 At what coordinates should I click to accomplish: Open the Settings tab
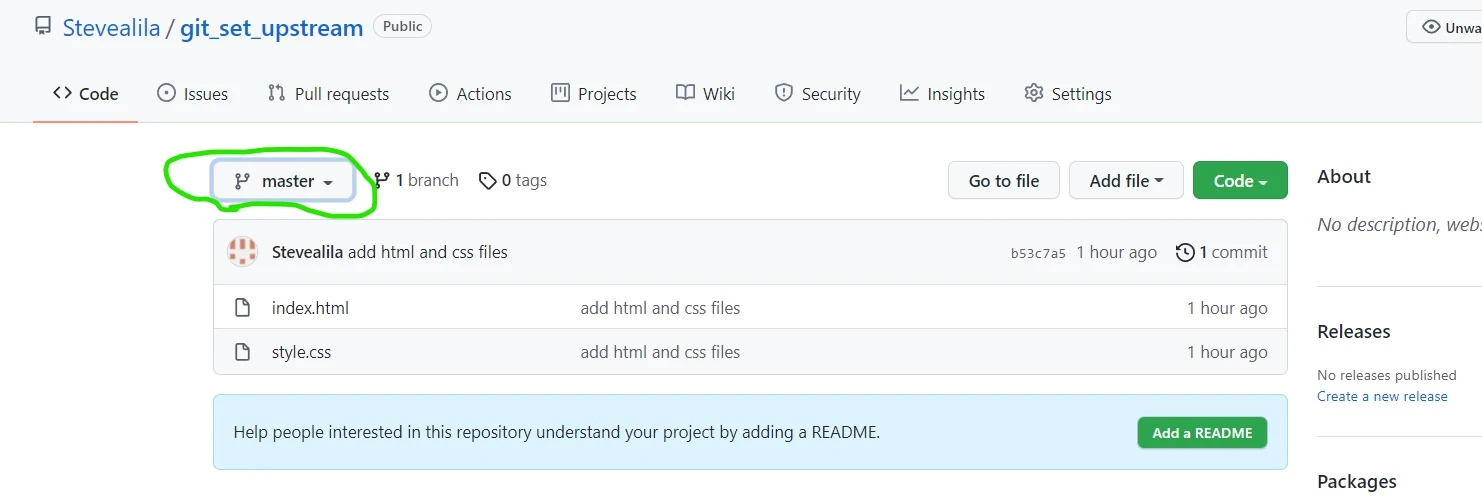tap(1067, 94)
